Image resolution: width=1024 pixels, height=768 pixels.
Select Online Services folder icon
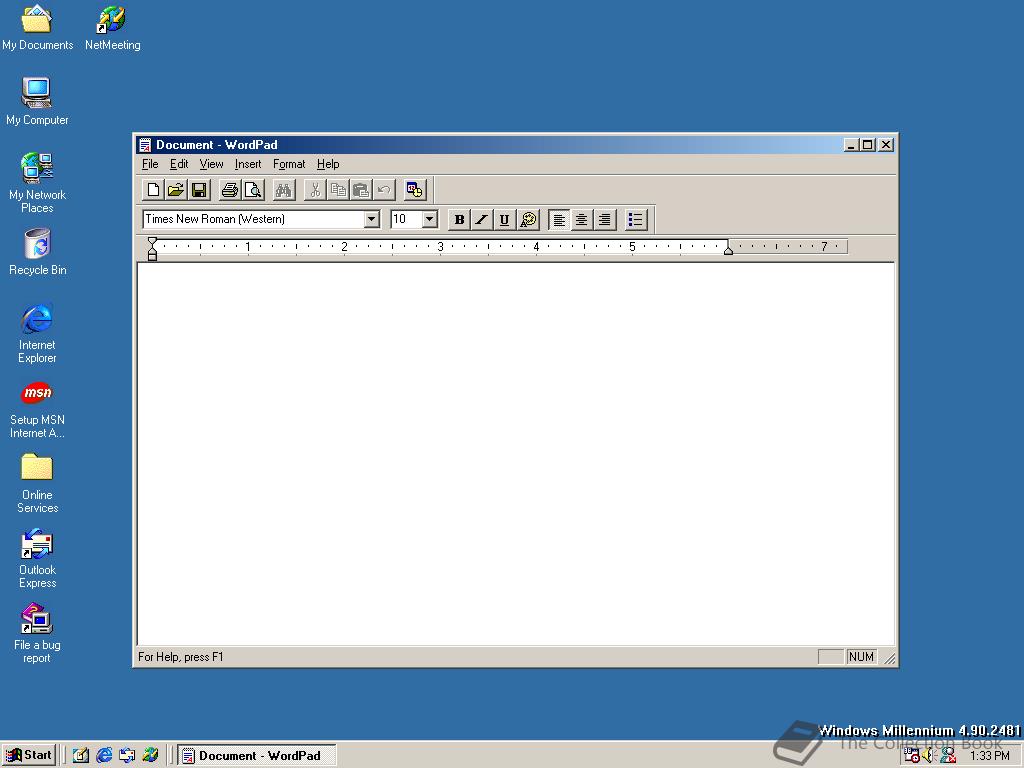[x=37, y=484]
